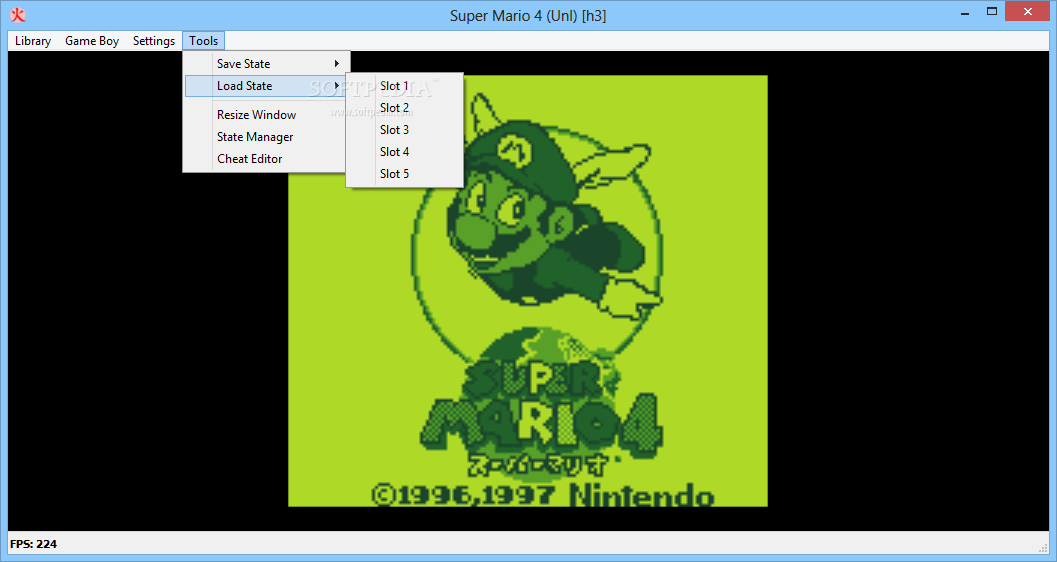
Task: Load state from Slot 3
Action: pyautogui.click(x=404, y=130)
